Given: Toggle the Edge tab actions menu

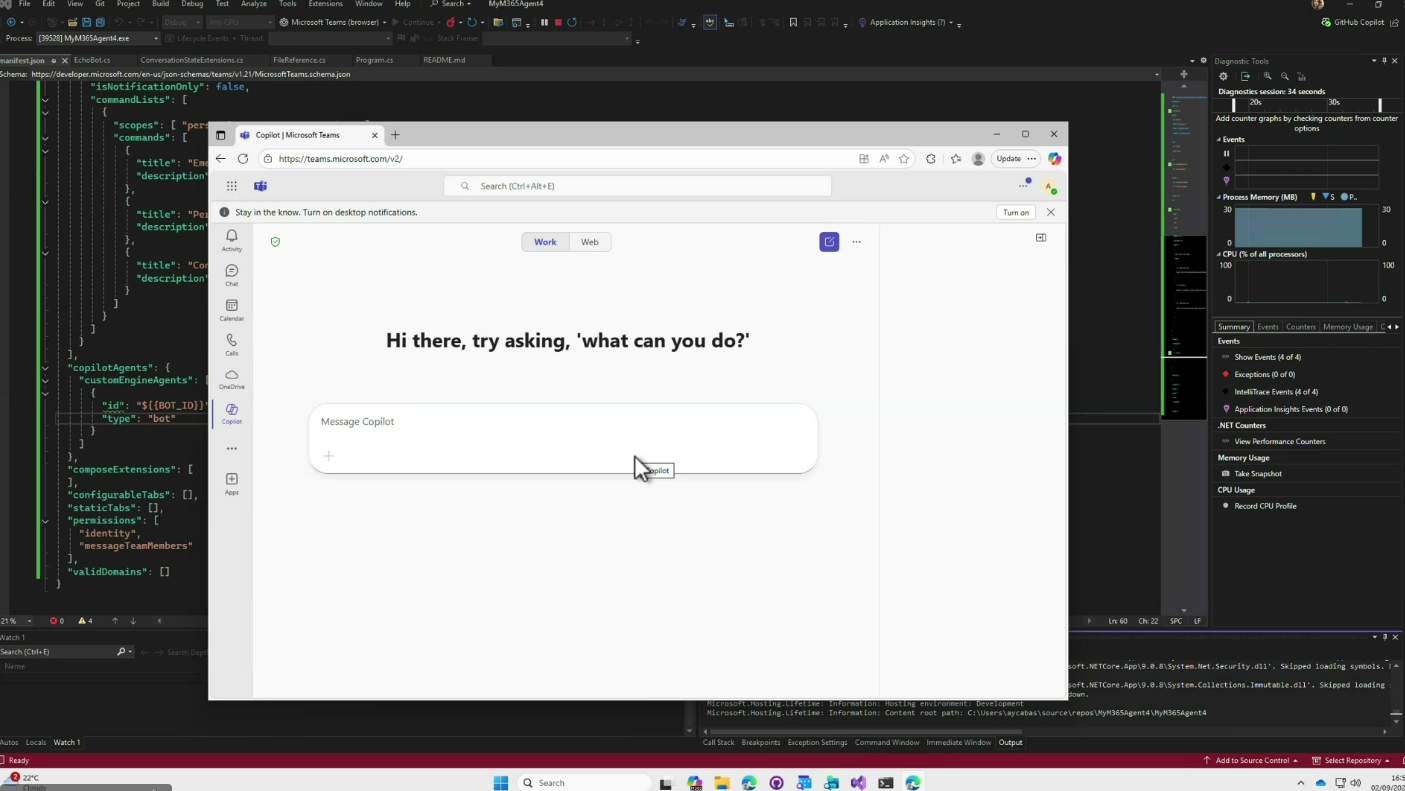Looking at the screenshot, I should (221, 135).
